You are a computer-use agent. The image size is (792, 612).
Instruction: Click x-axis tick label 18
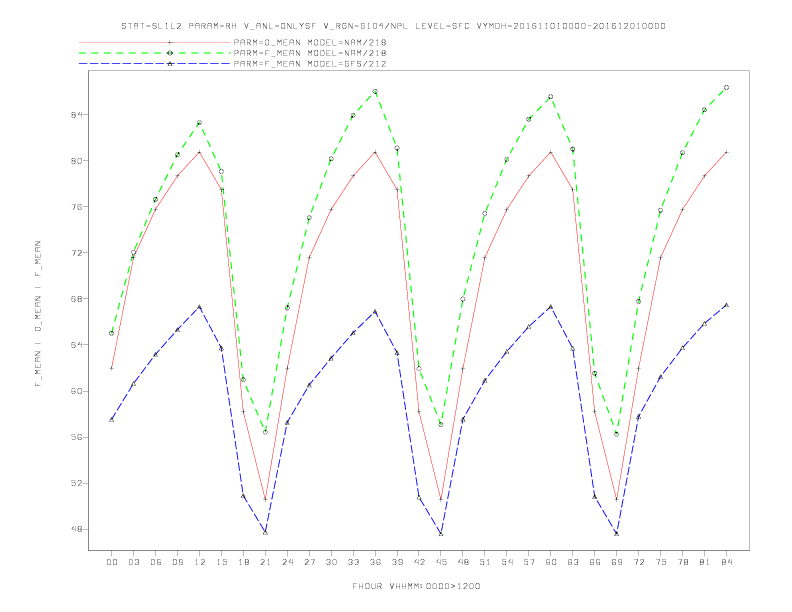243,562
